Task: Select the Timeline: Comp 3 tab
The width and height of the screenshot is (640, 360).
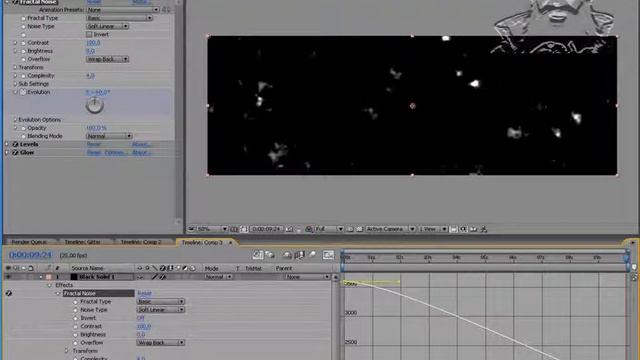Action: 202,242
